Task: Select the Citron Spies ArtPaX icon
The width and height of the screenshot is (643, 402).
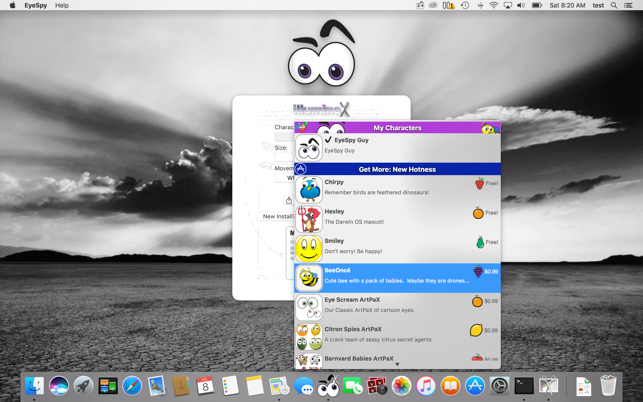Action: 308,337
